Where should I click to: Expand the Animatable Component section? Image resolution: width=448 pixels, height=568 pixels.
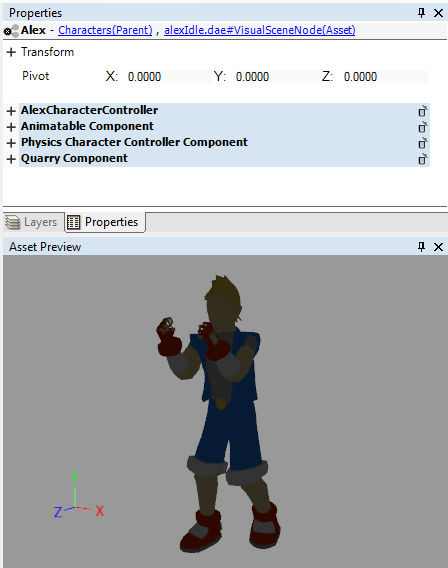tap(11, 127)
